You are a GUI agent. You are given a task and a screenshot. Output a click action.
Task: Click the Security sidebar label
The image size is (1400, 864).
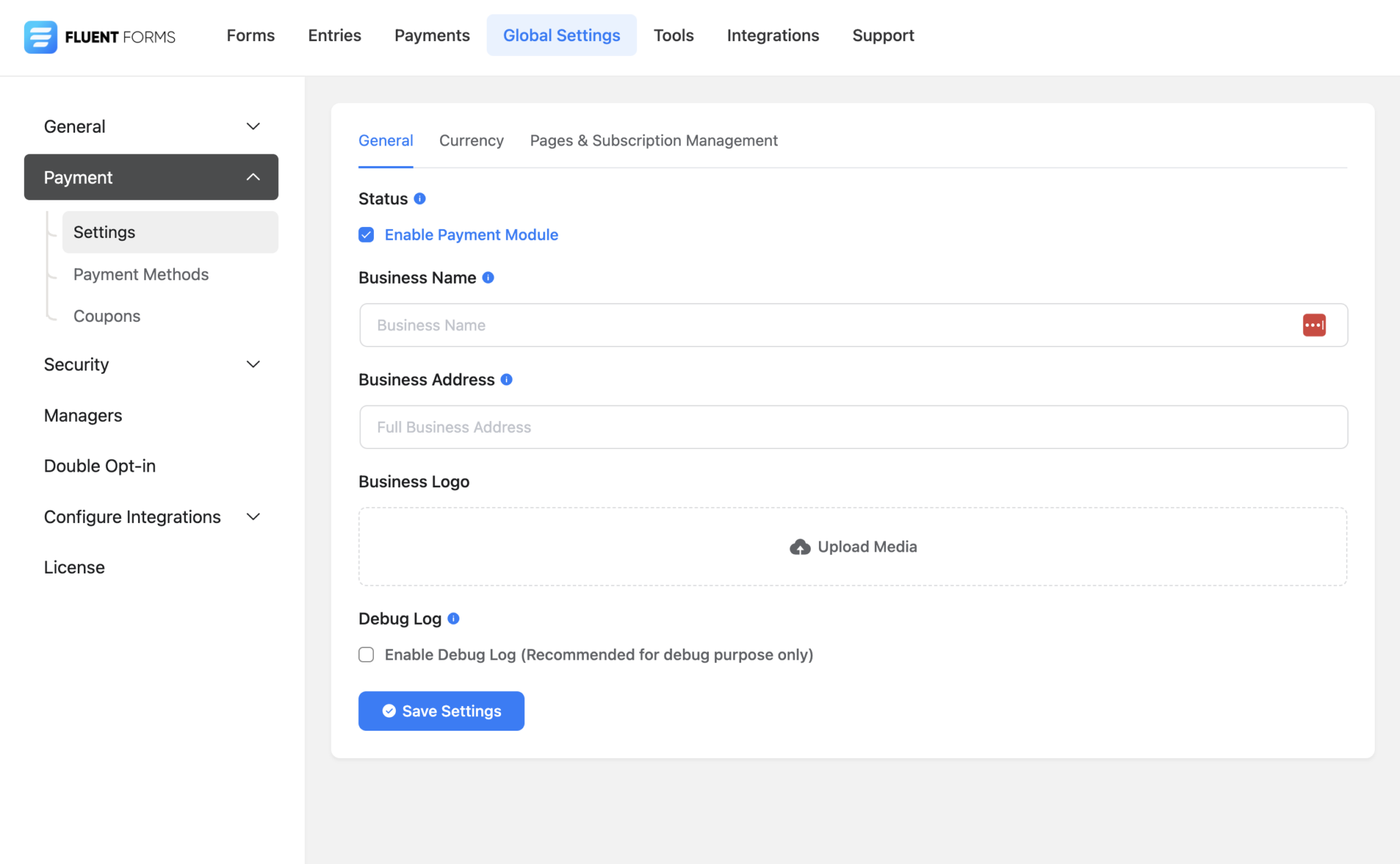tap(76, 364)
